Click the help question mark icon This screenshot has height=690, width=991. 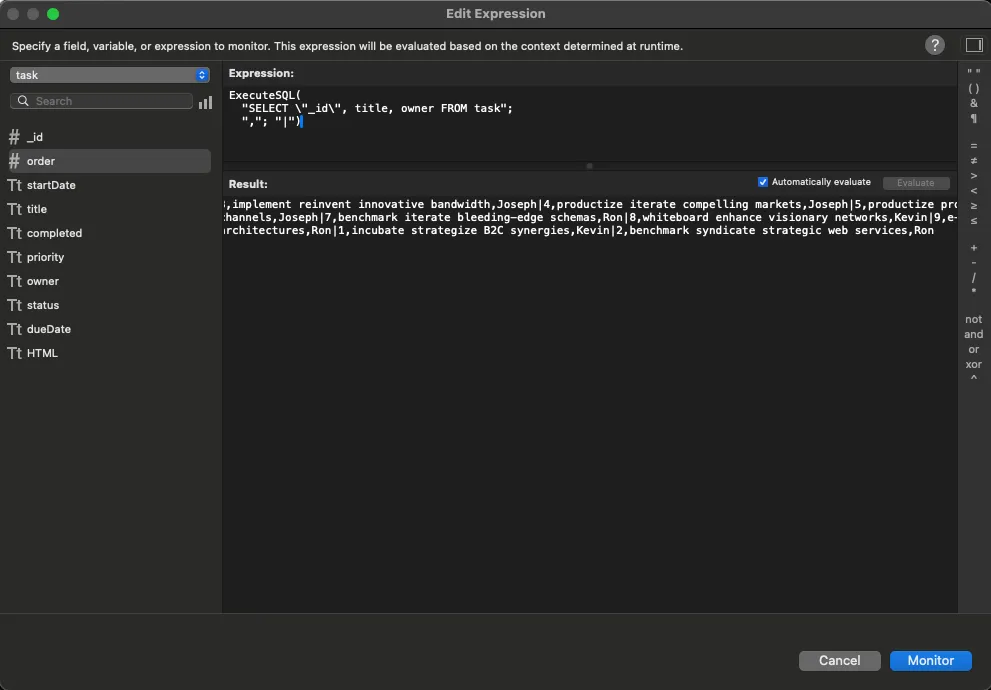pyautogui.click(x=934, y=45)
